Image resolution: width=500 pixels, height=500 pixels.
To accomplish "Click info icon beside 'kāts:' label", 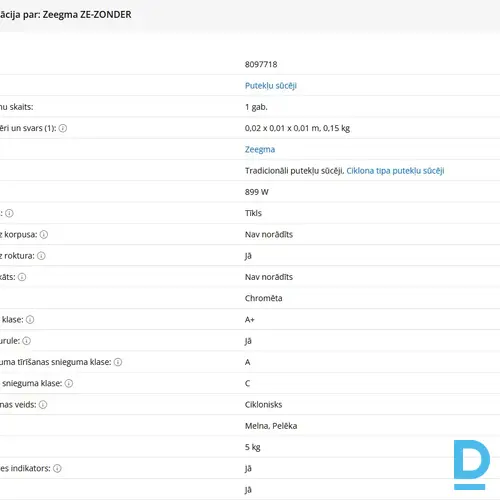I will coord(22,277).
